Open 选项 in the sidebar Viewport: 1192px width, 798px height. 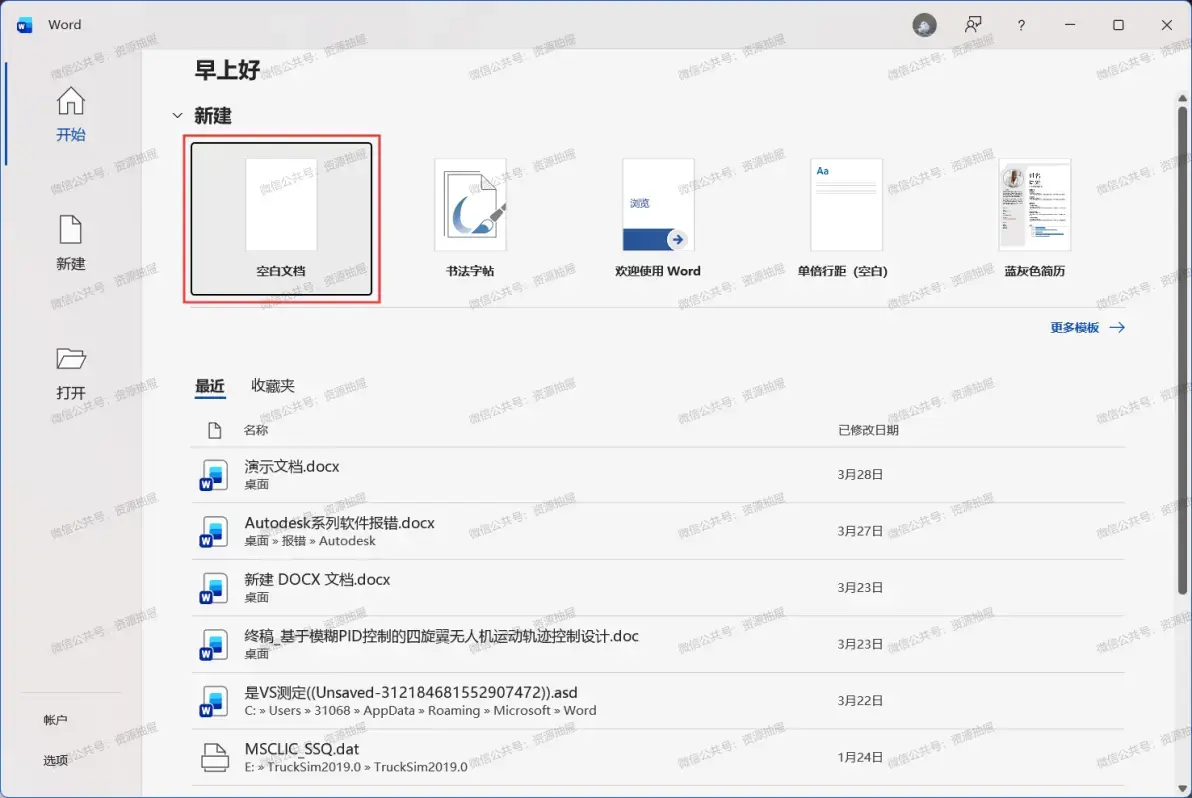[55, 760]
